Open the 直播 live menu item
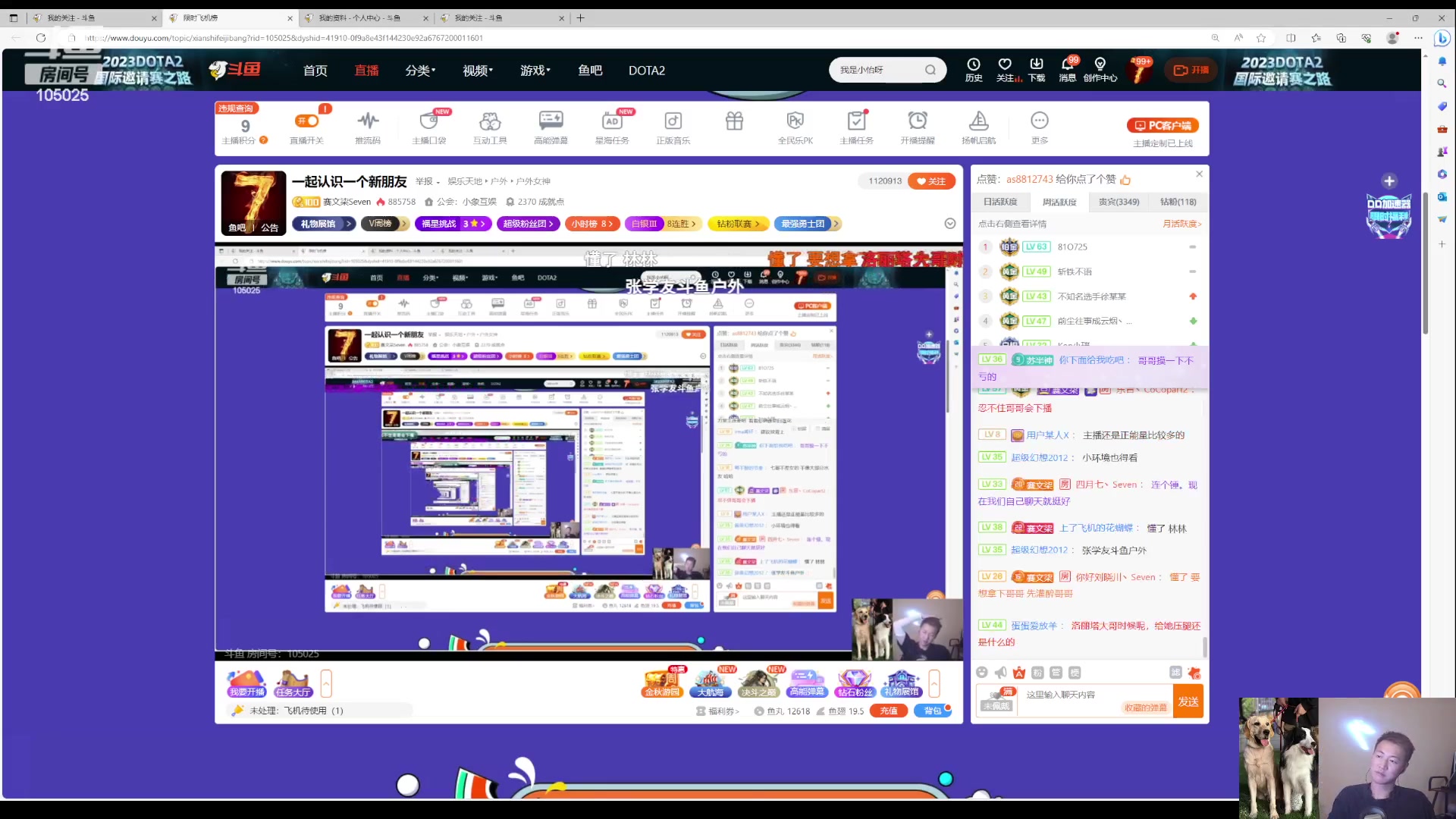Screen dimensions: 1456x819 click(367, 71)
